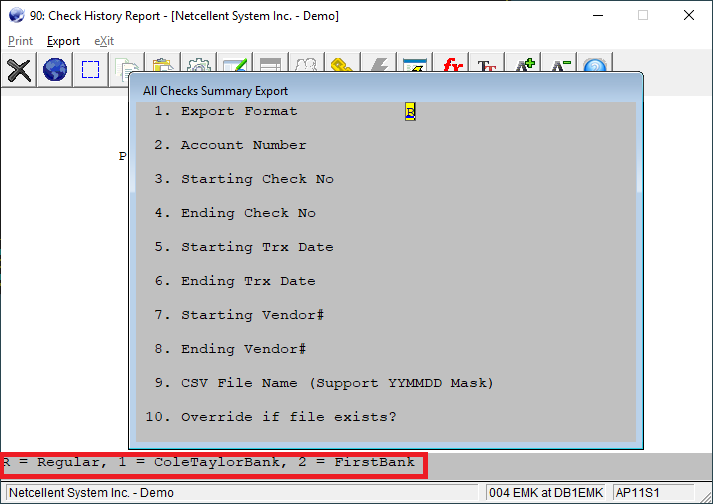Click the '004 EMK at DB1EMK' status entry

point(546,493)
